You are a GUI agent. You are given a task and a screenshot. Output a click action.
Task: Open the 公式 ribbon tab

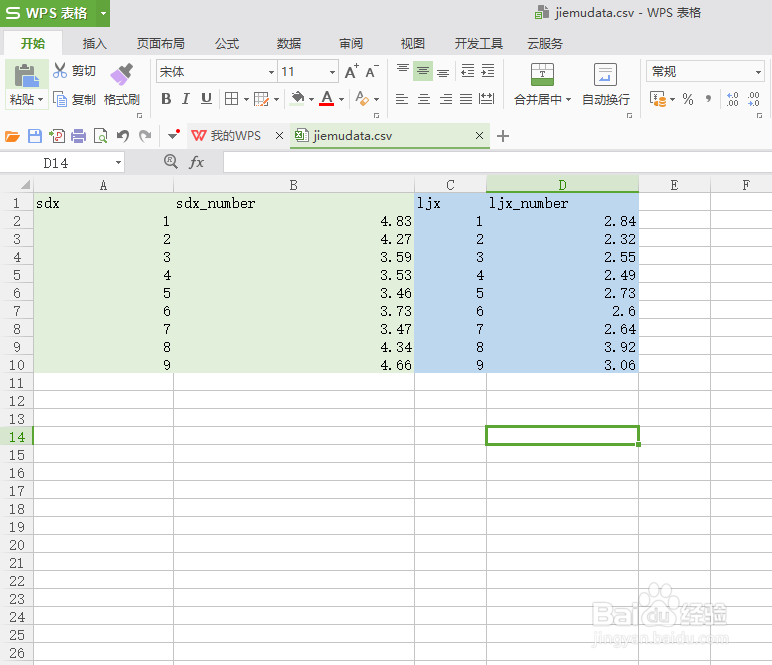[227, 43]
